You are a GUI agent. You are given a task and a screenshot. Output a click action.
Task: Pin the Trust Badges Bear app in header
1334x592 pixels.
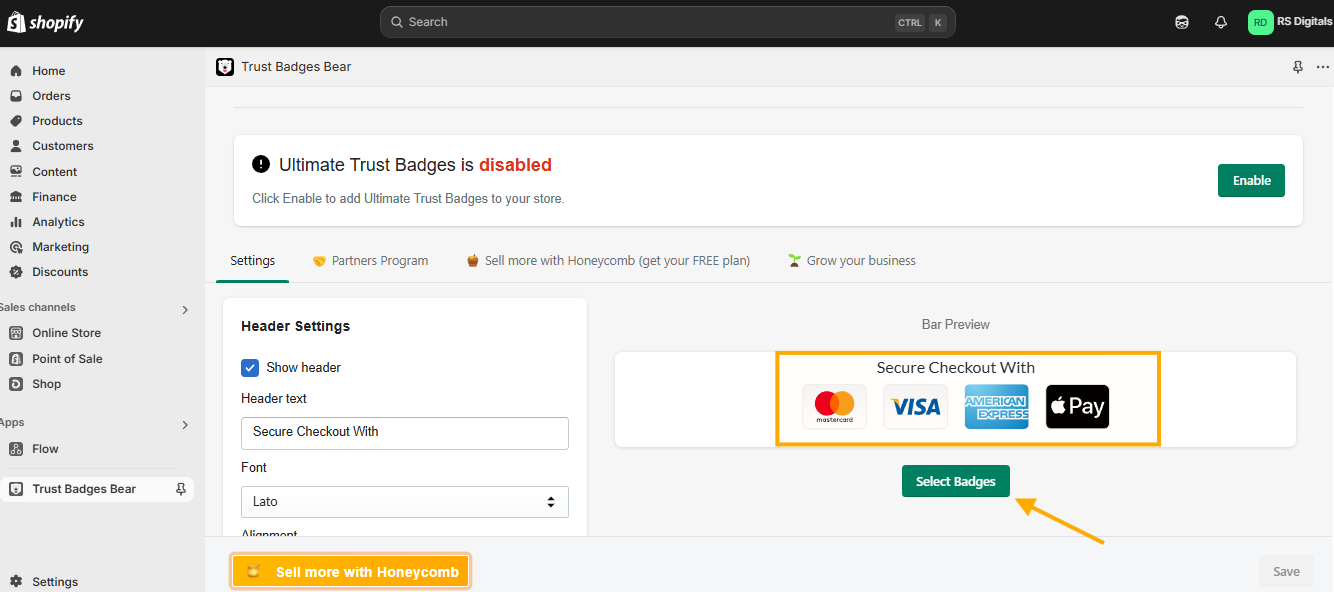1298,67
